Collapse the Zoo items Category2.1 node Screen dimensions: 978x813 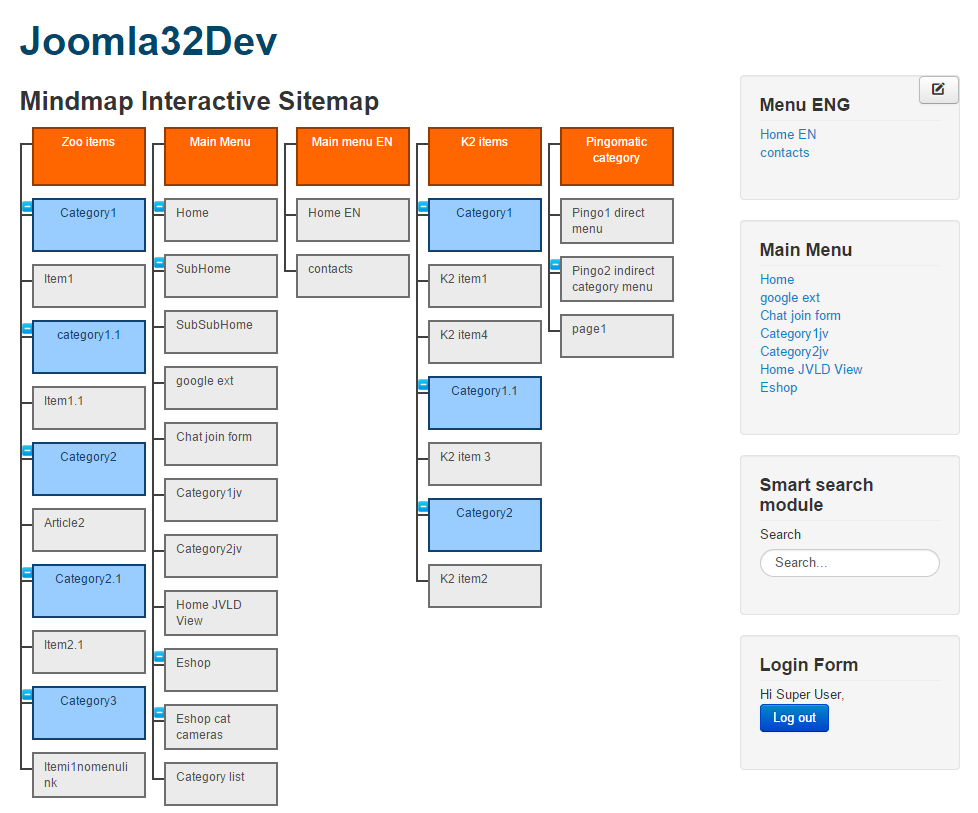[27, 573]
